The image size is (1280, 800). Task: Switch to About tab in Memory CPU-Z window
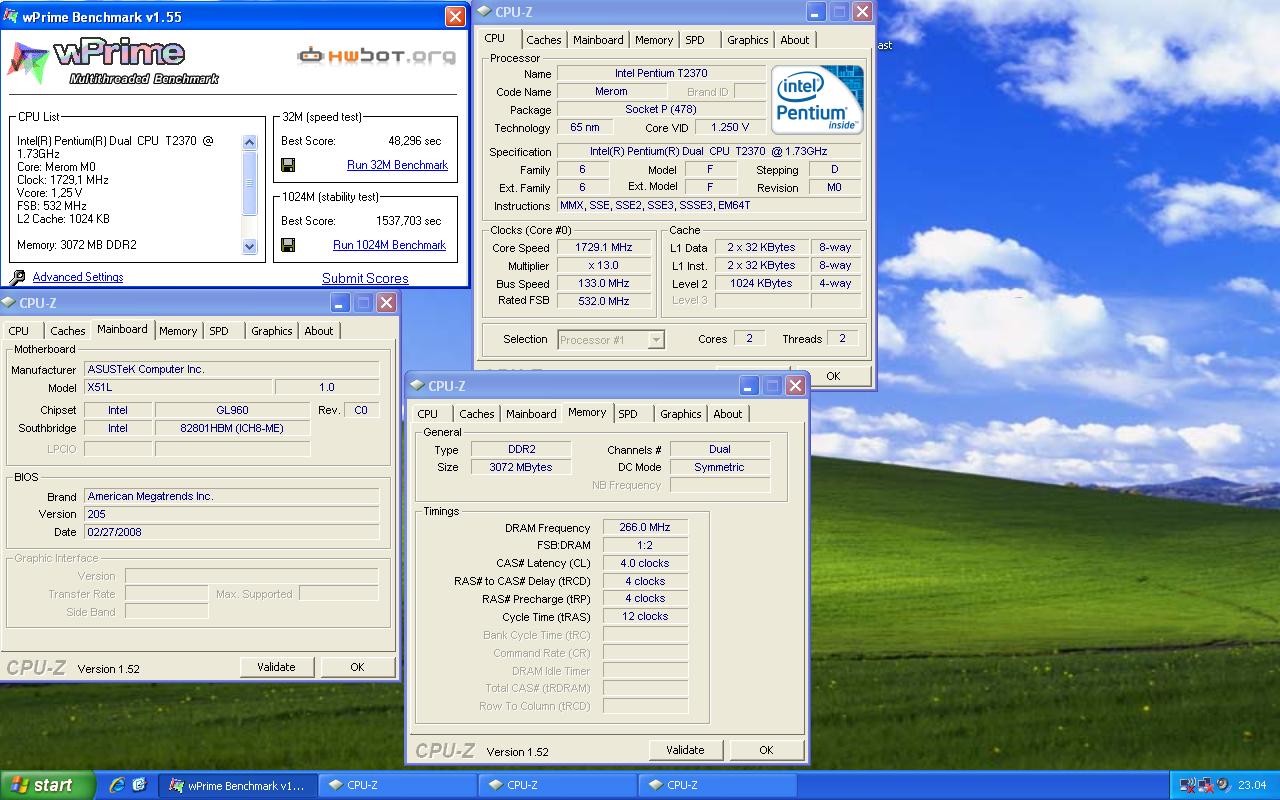(x=728, y=414)
